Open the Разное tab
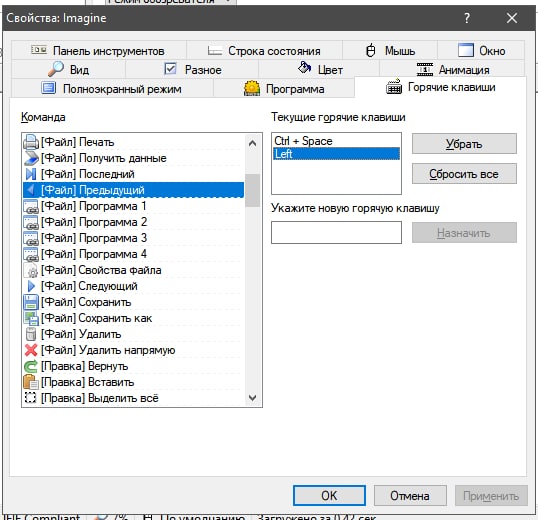538x520 pixels. click(x=192, y=70)
